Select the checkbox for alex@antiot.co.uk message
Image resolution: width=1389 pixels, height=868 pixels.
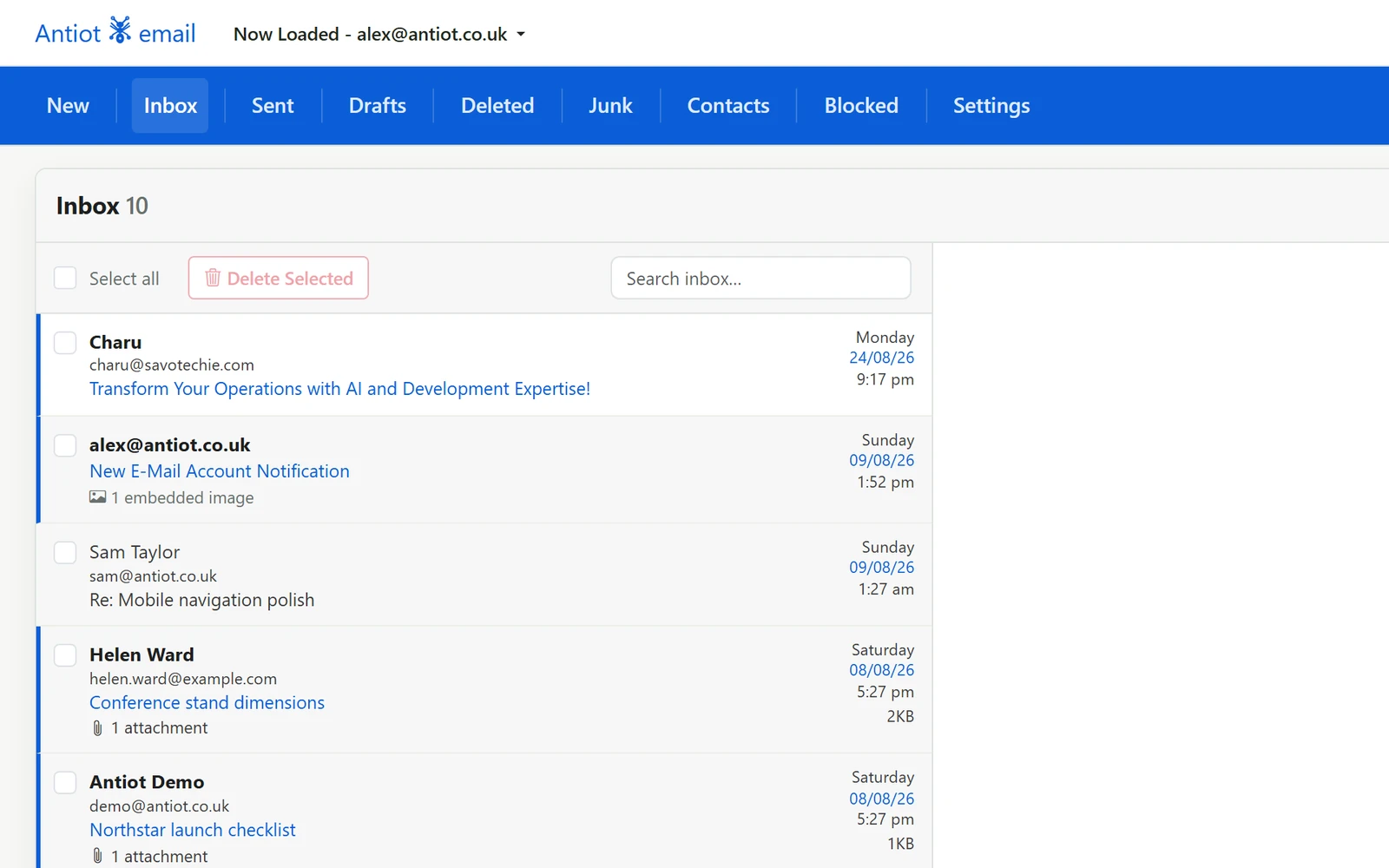tap(65, 445)
